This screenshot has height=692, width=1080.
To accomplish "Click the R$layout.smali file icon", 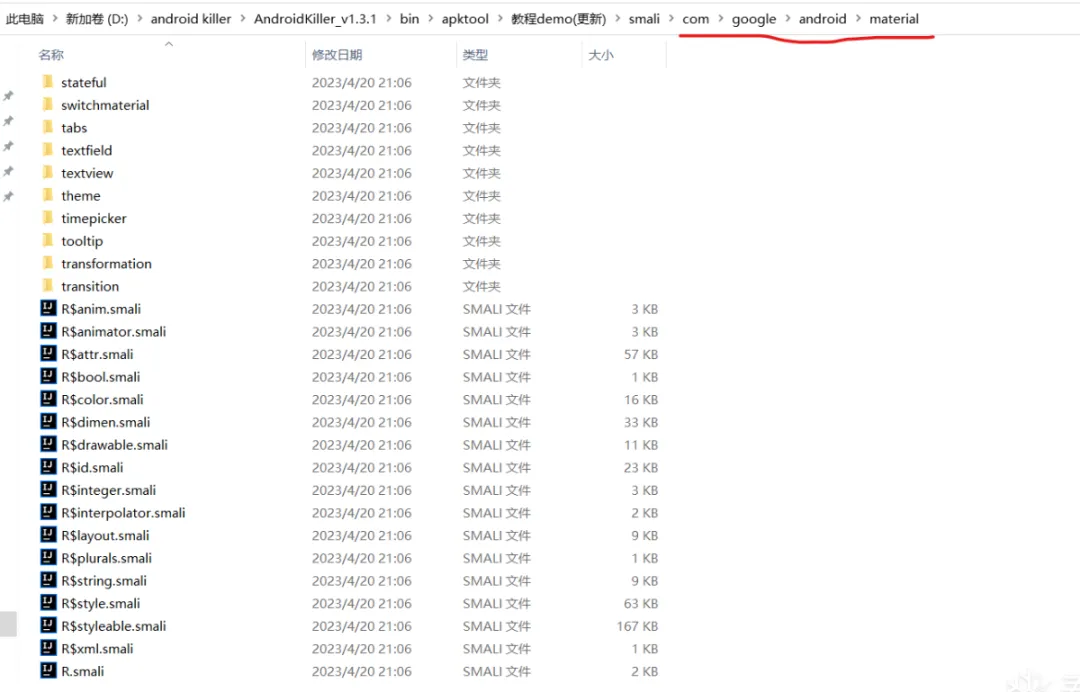I will (x=48, y=535).
